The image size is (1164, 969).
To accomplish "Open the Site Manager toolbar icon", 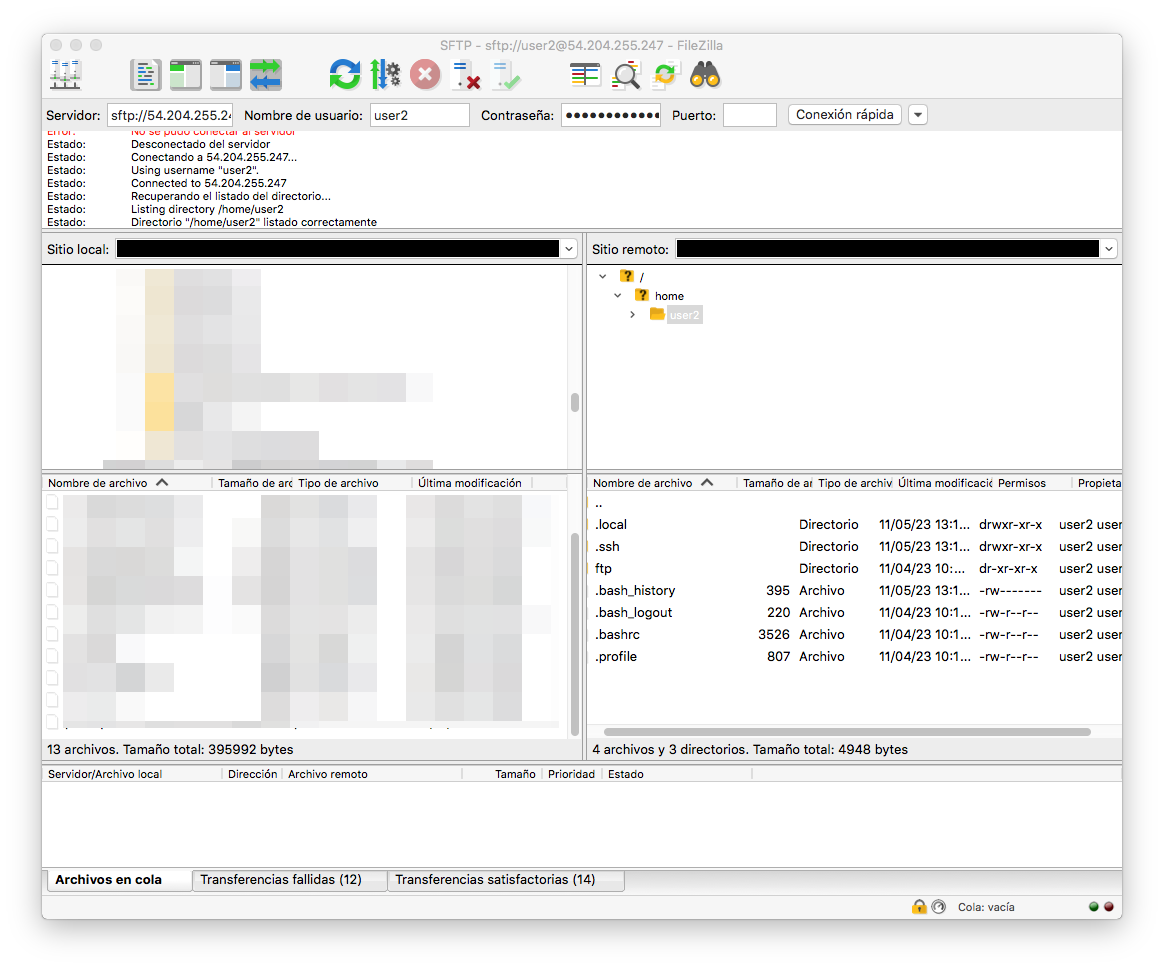I will [66, 75].
